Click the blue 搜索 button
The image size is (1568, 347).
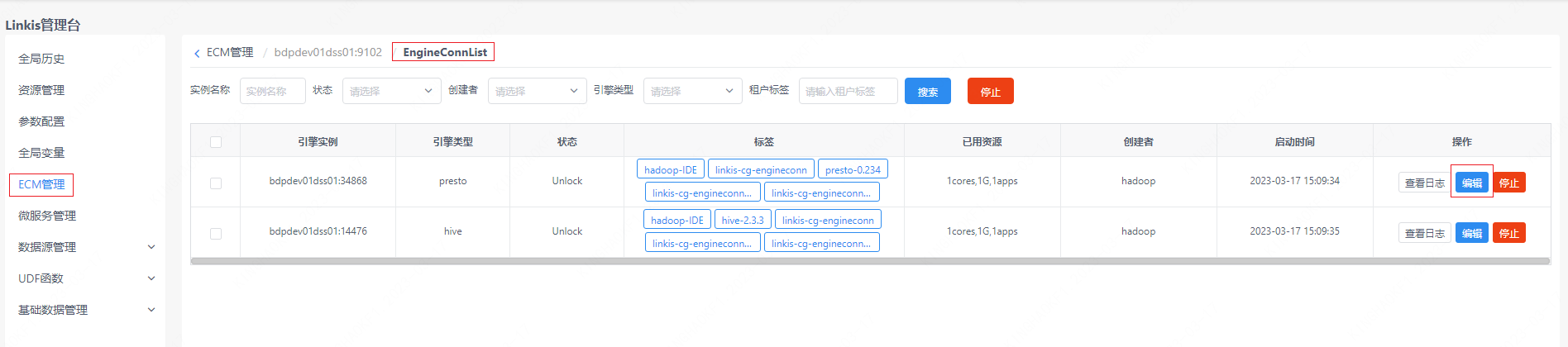pyautogui.click(x=927, y=91)
